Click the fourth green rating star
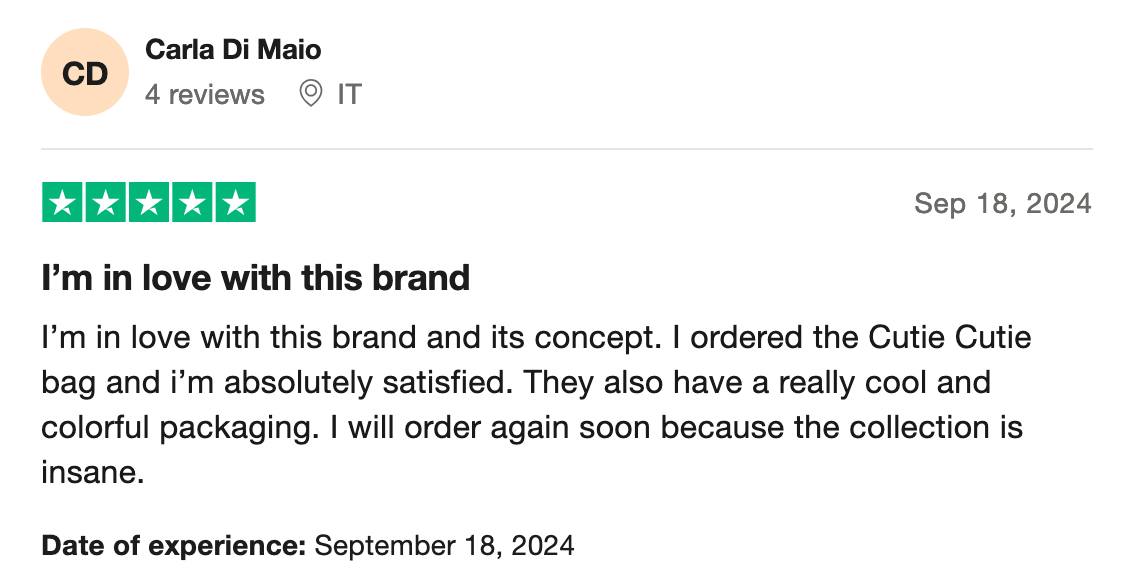The width and height of the screenshot is (1130, 565). [192, 203]
